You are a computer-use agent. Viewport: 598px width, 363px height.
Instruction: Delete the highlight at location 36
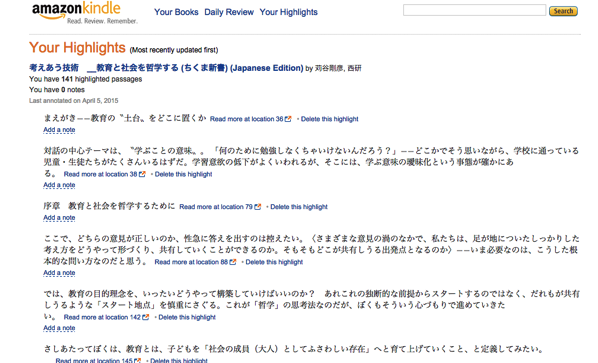click(330, 119)
